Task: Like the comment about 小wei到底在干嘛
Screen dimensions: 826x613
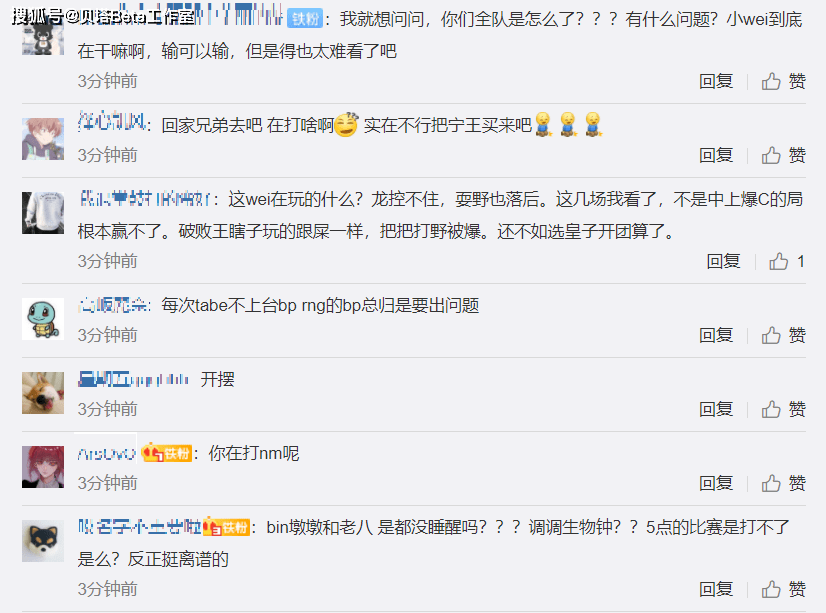Action: 783,82
